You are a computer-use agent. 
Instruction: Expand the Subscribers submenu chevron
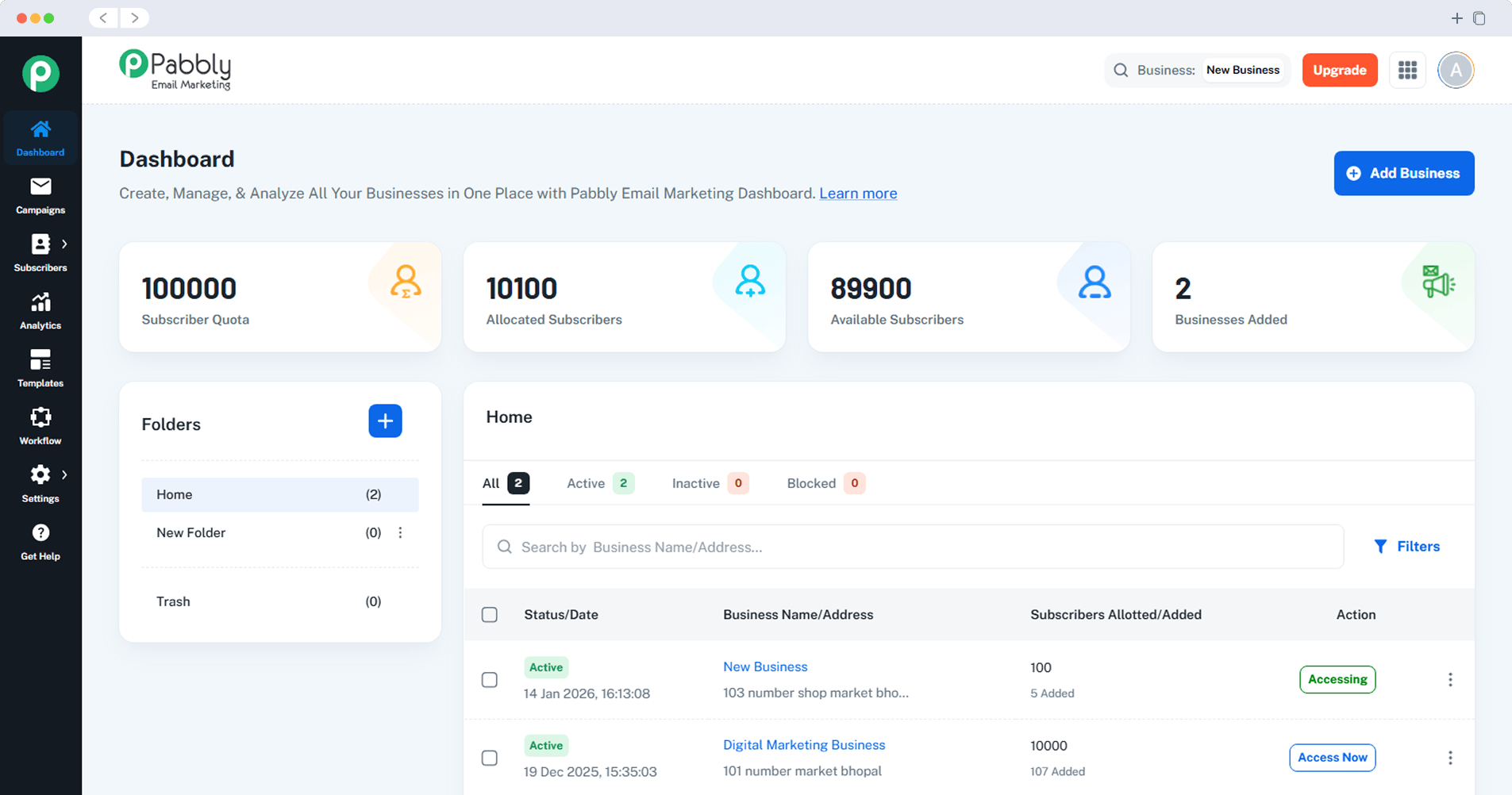pyautogui.click(x=64, y=244)
